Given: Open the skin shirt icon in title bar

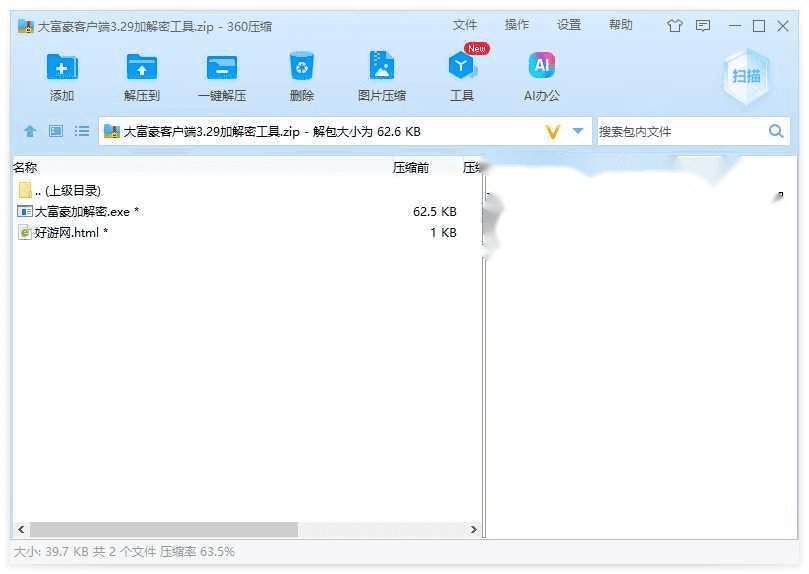Looking at the screenshot, I should pyautogui.click(x=674, y=26).
